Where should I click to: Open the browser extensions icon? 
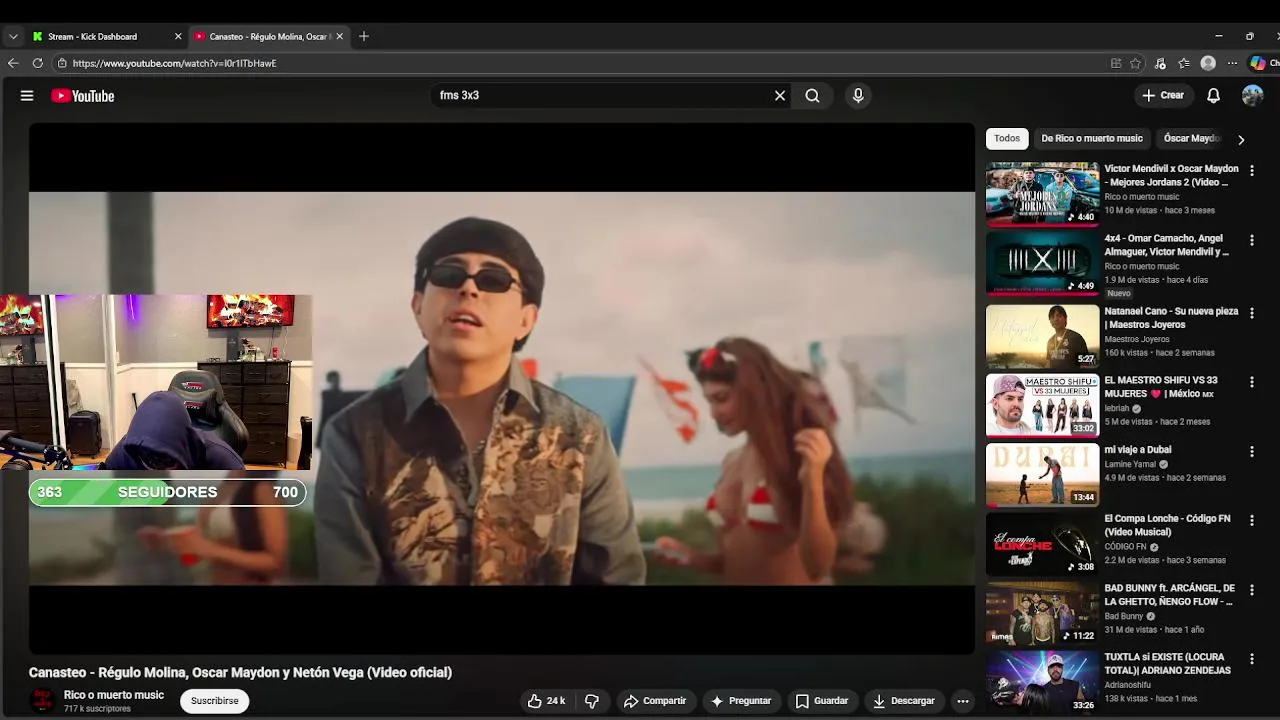[1160, 63]
